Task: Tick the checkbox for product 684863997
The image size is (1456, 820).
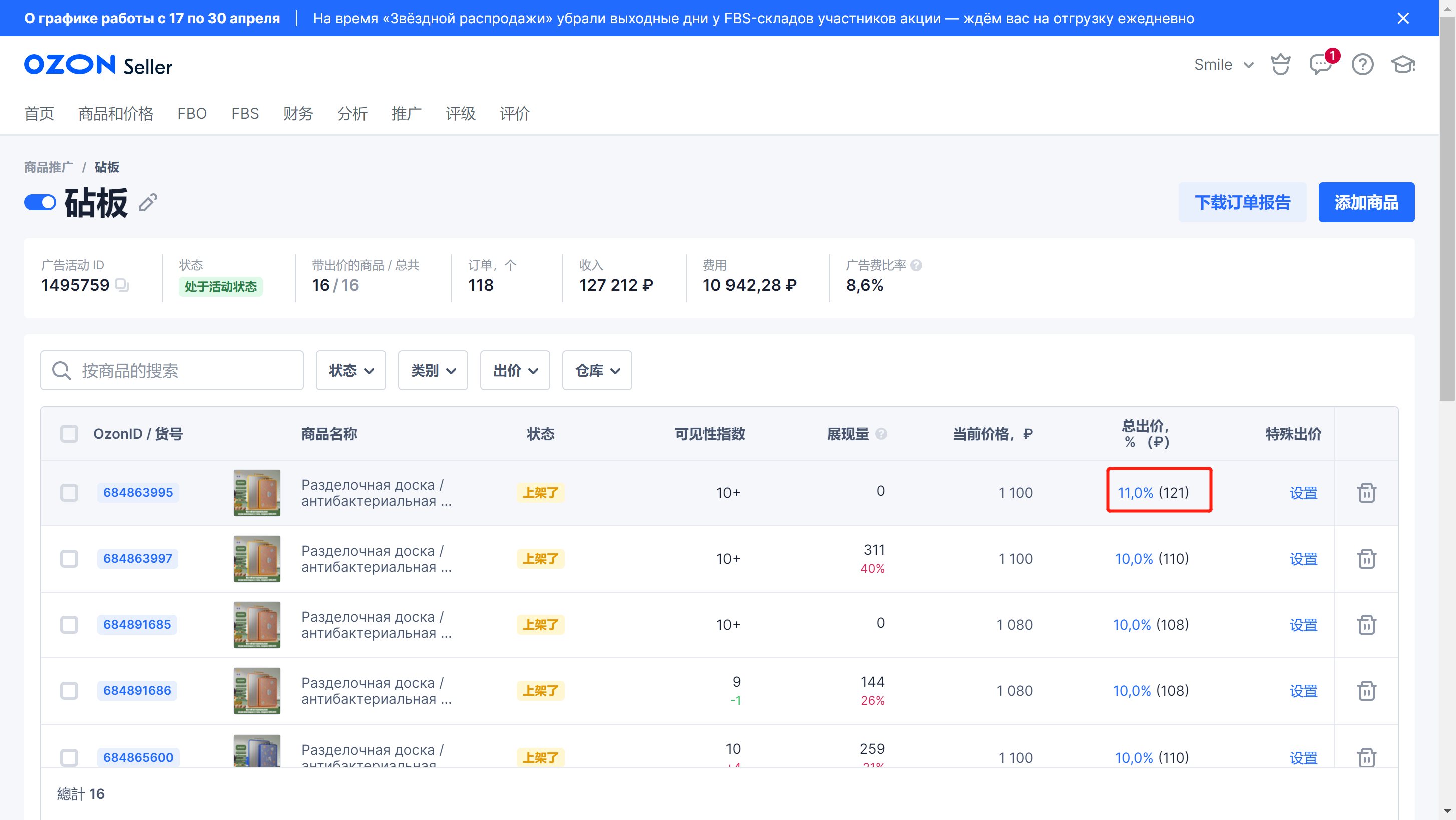Action: point(69,559)
